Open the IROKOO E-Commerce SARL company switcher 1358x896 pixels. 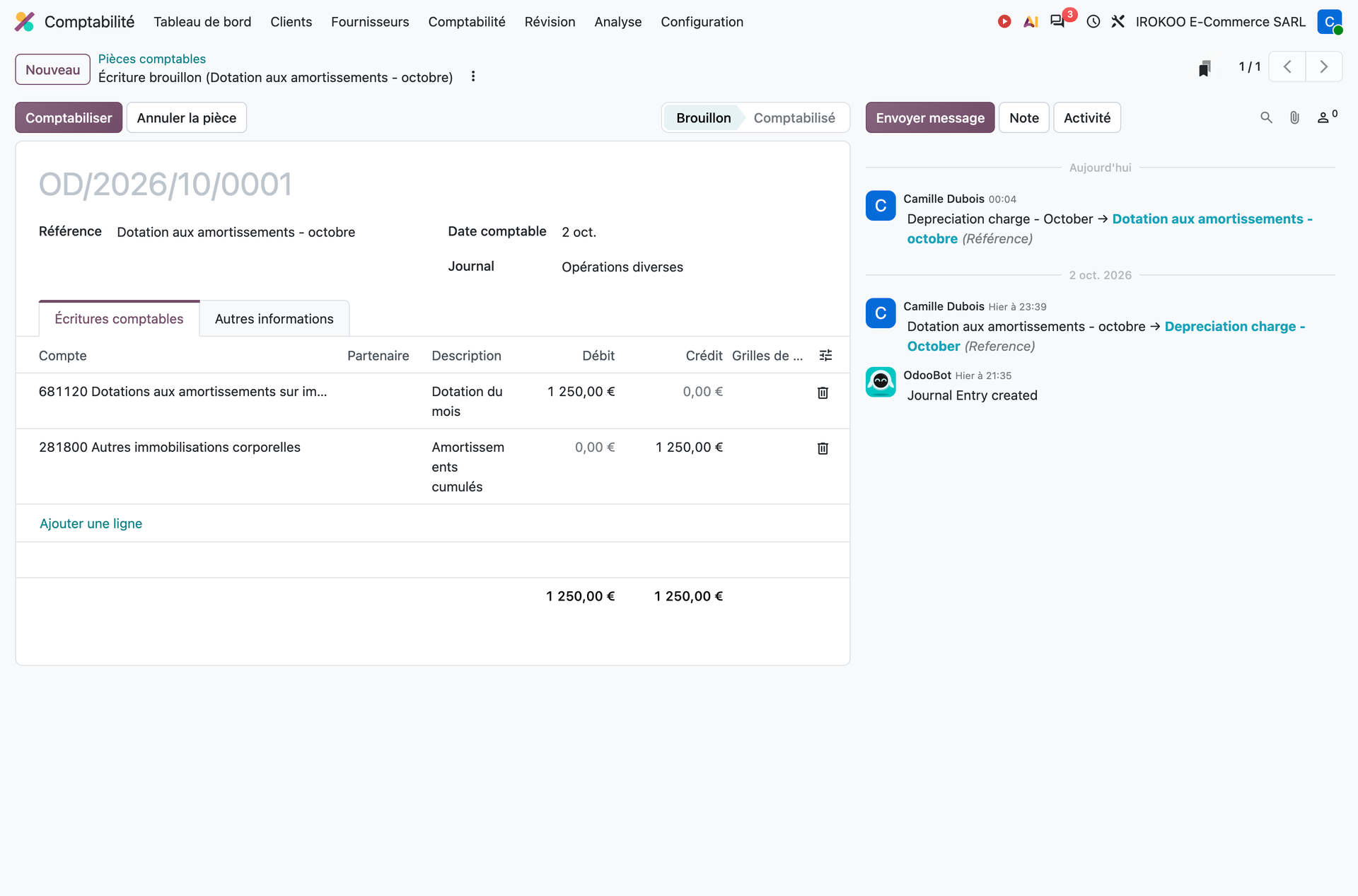tap(1220, 22)
